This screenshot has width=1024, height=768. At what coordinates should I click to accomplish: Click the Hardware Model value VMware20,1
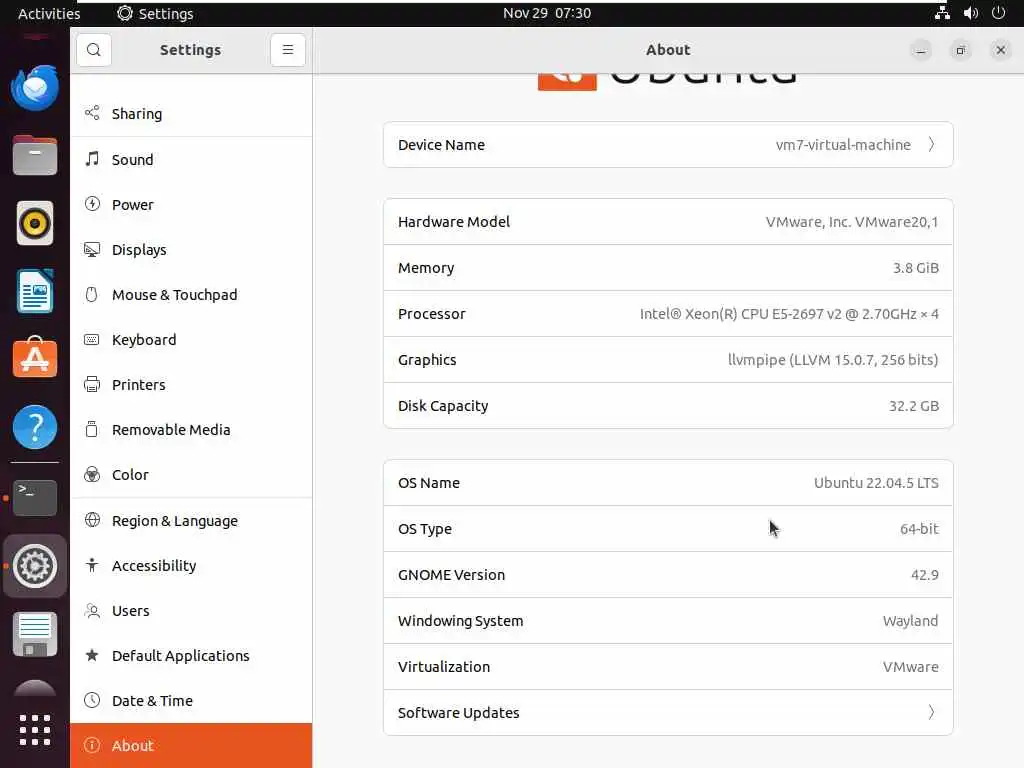(852, 222)
